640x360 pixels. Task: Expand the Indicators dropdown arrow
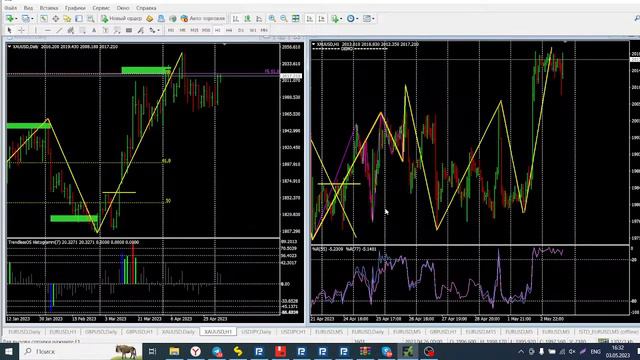tap(341, 19)
